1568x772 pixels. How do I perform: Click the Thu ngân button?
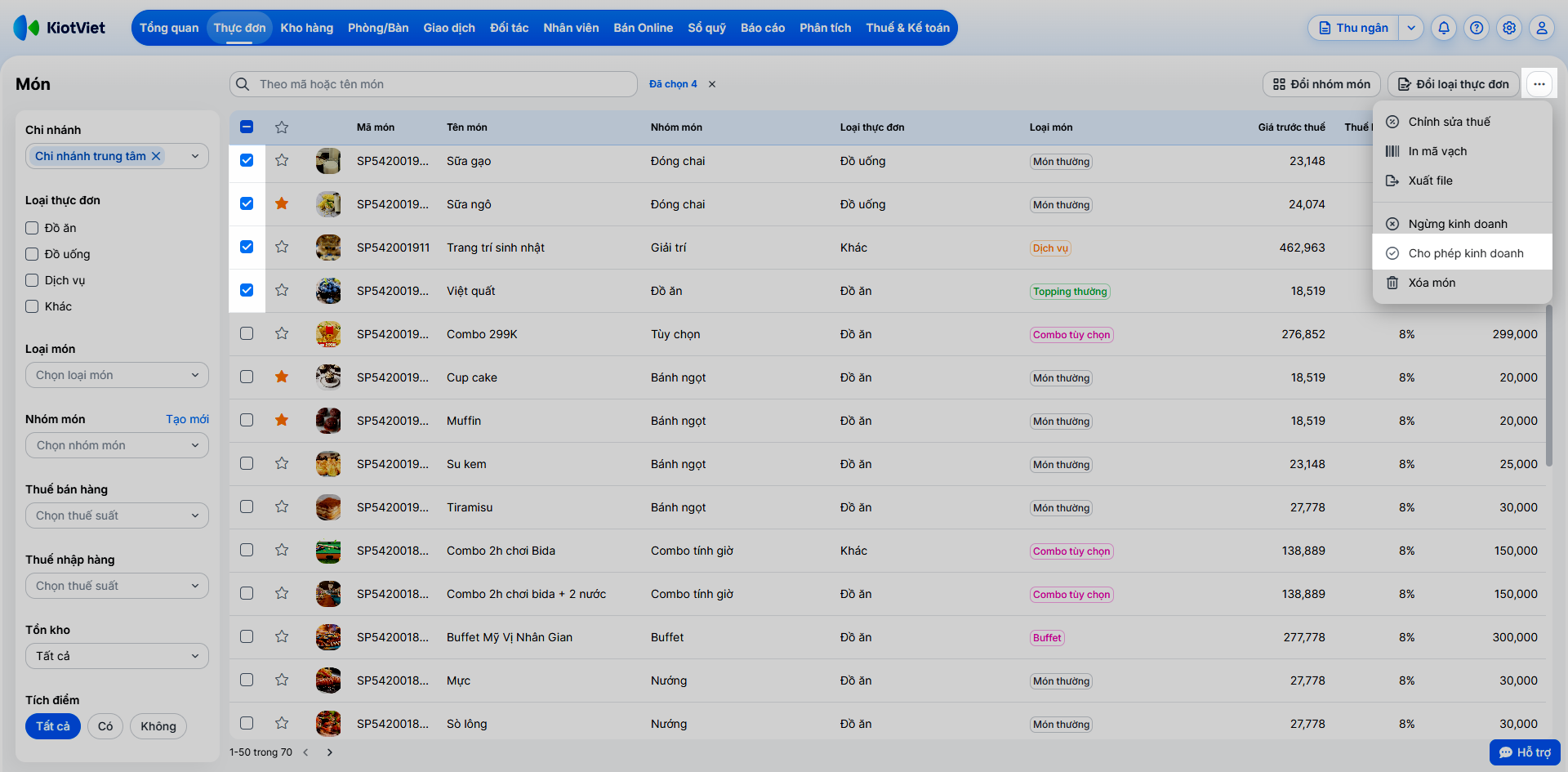(x=1353, y=28)
